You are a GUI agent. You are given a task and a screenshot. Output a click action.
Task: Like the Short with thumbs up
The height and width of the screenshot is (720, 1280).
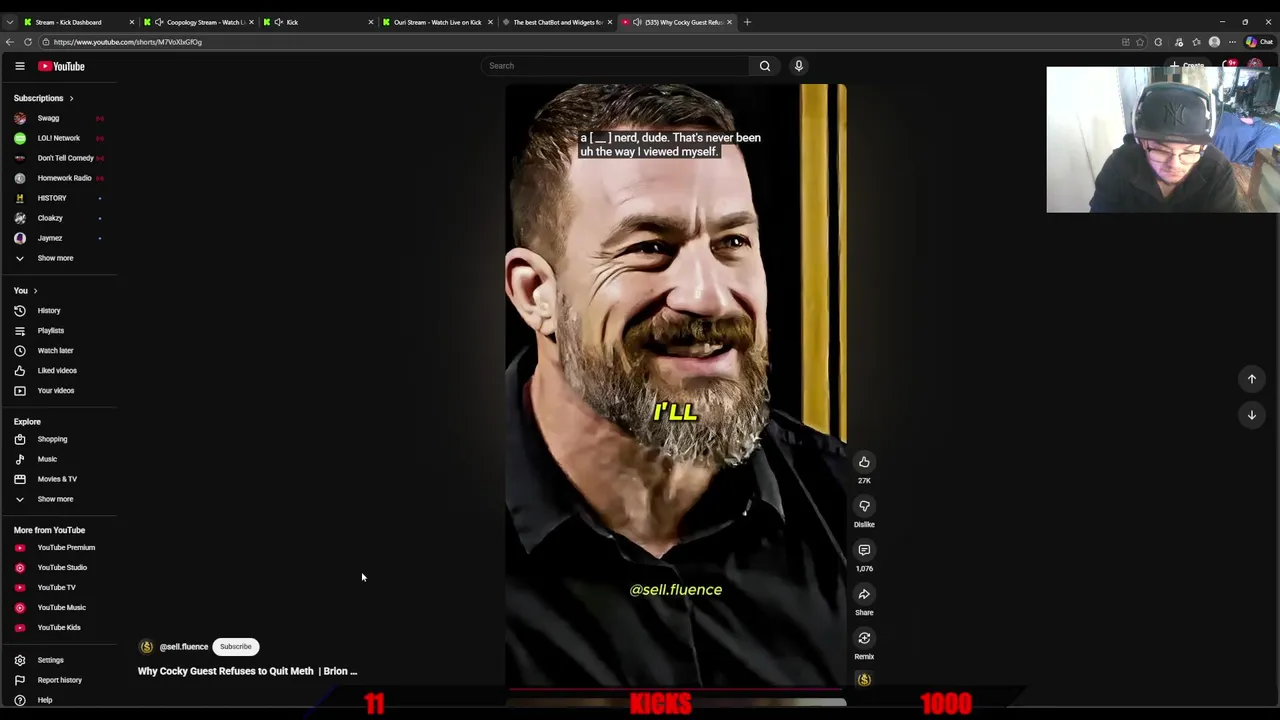point(864,462)
